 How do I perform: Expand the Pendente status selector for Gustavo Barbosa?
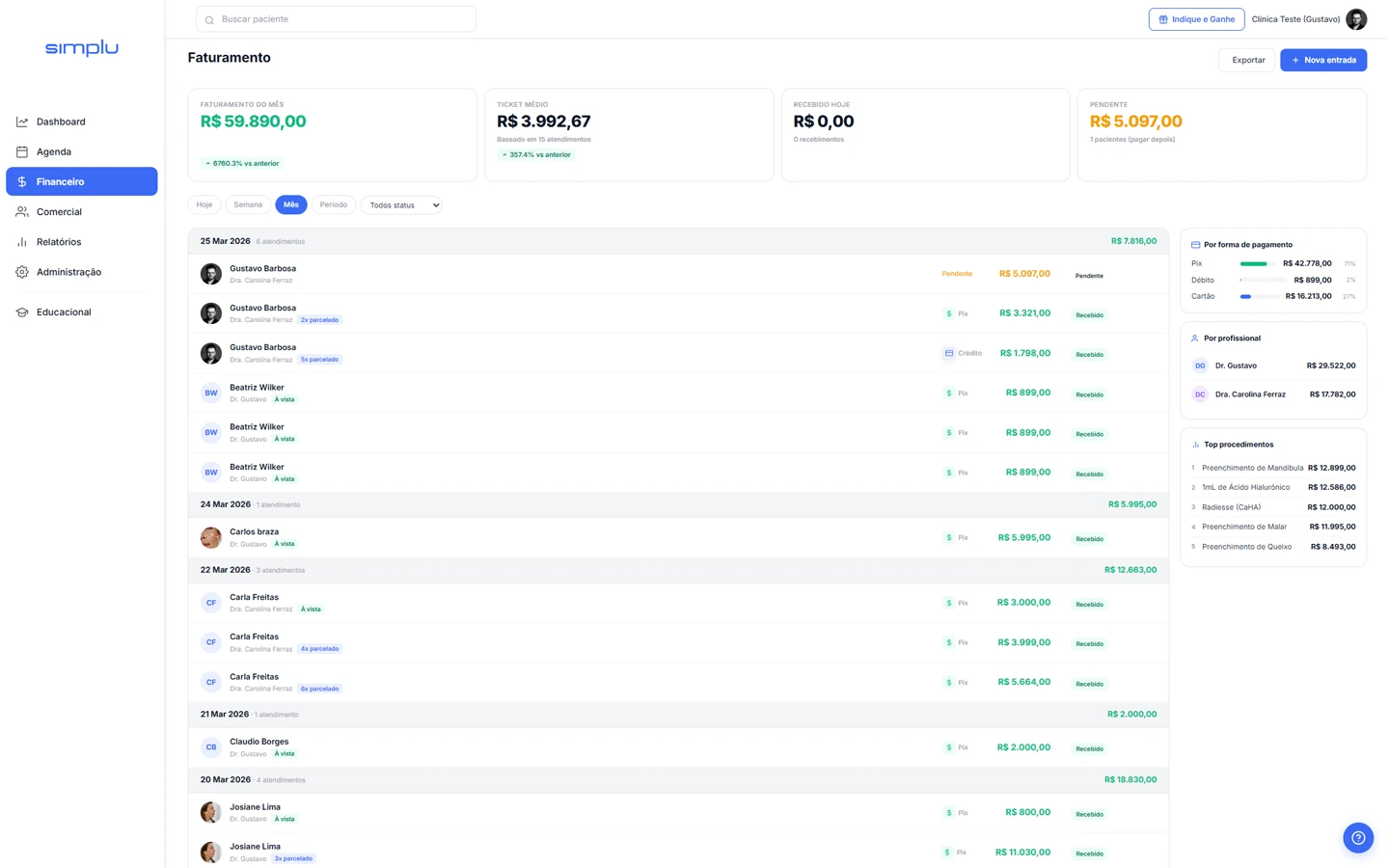point(1090,276)
